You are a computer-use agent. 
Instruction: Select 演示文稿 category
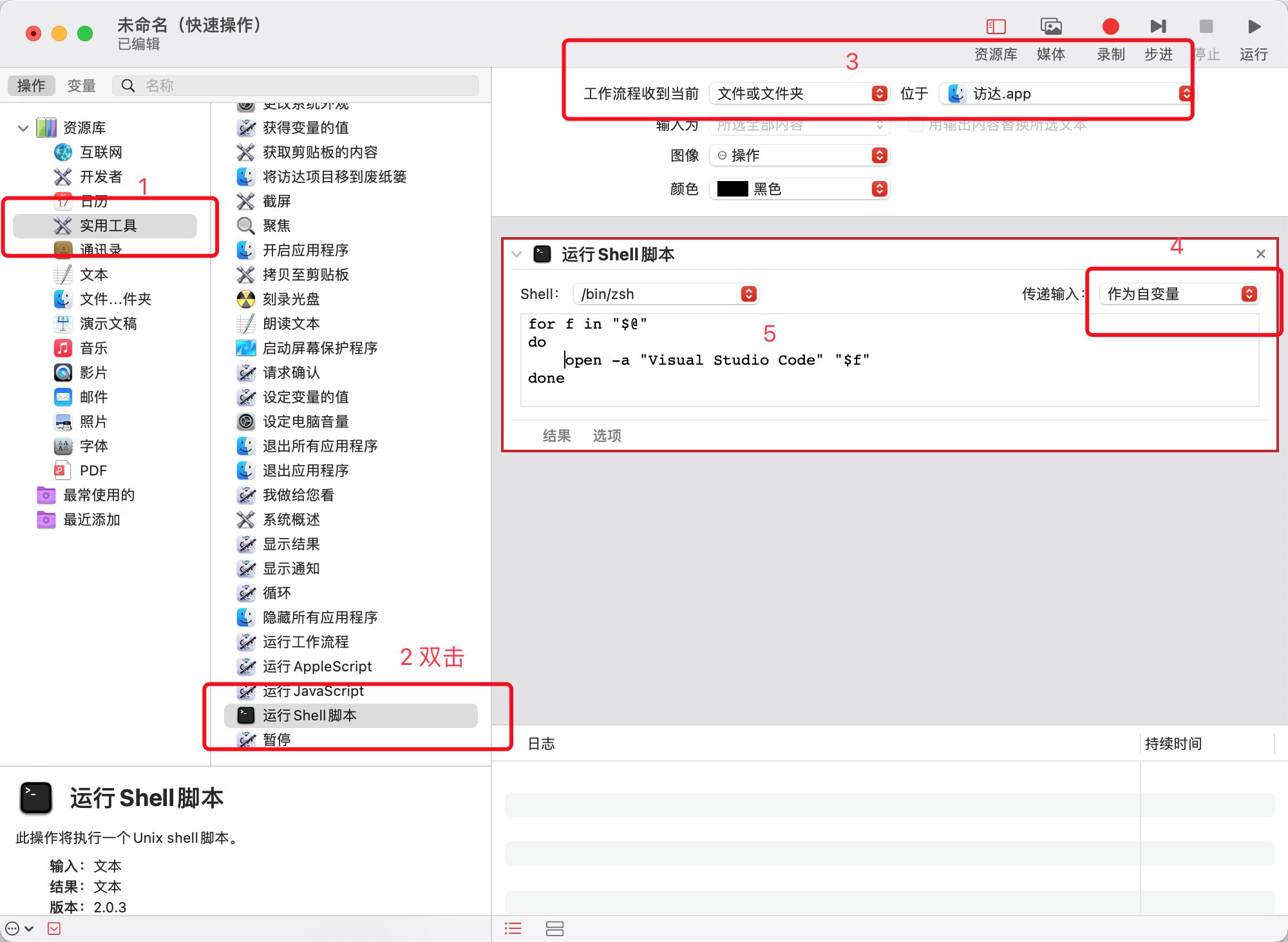(95, 323)
